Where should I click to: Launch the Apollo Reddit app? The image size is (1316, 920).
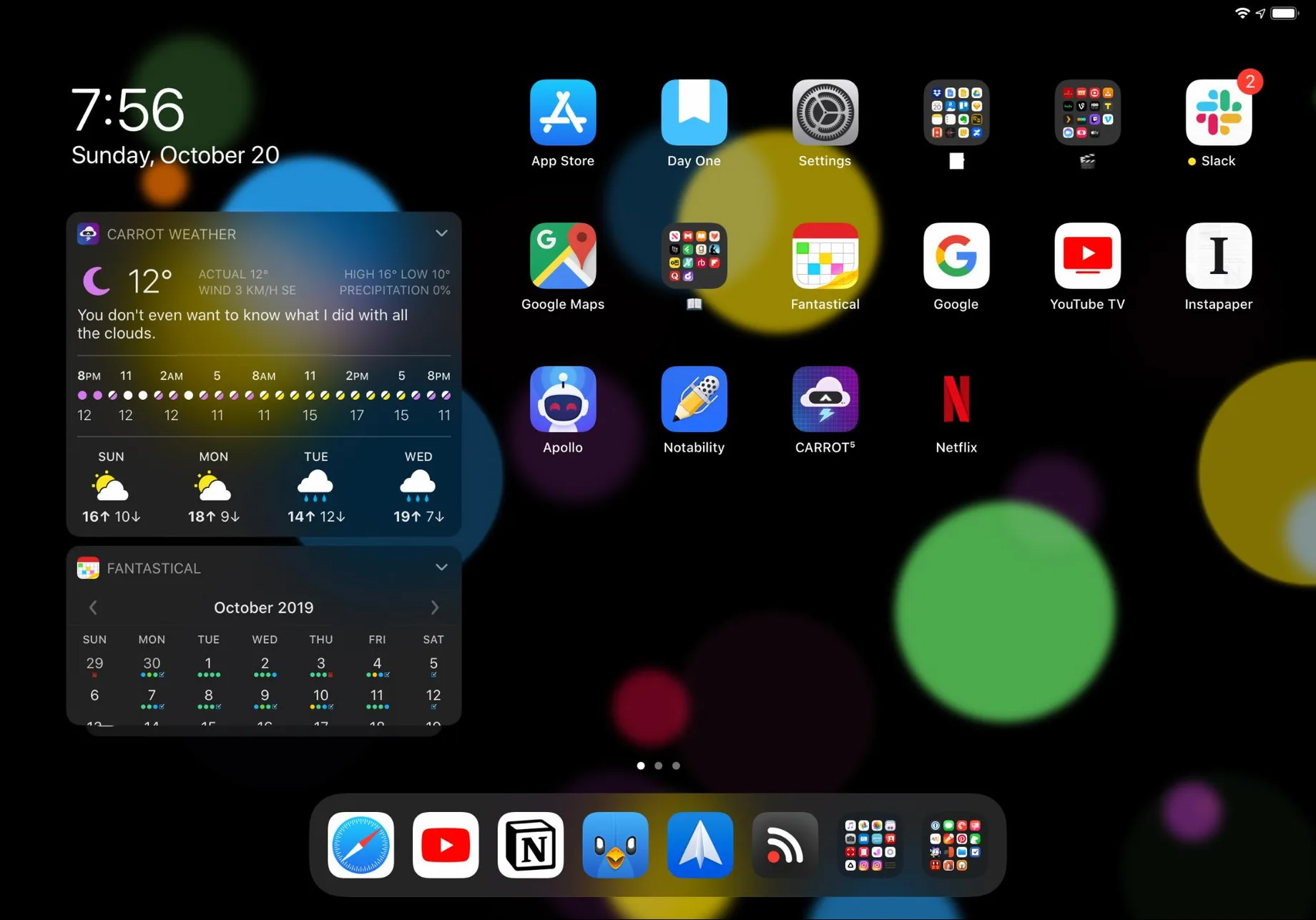click(563, 399)
